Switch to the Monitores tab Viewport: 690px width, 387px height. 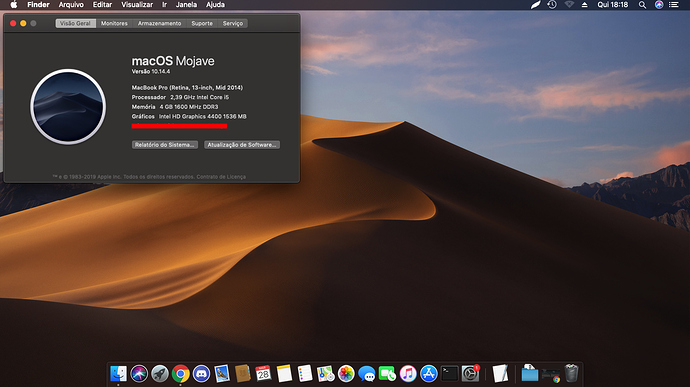click(114, 23)
